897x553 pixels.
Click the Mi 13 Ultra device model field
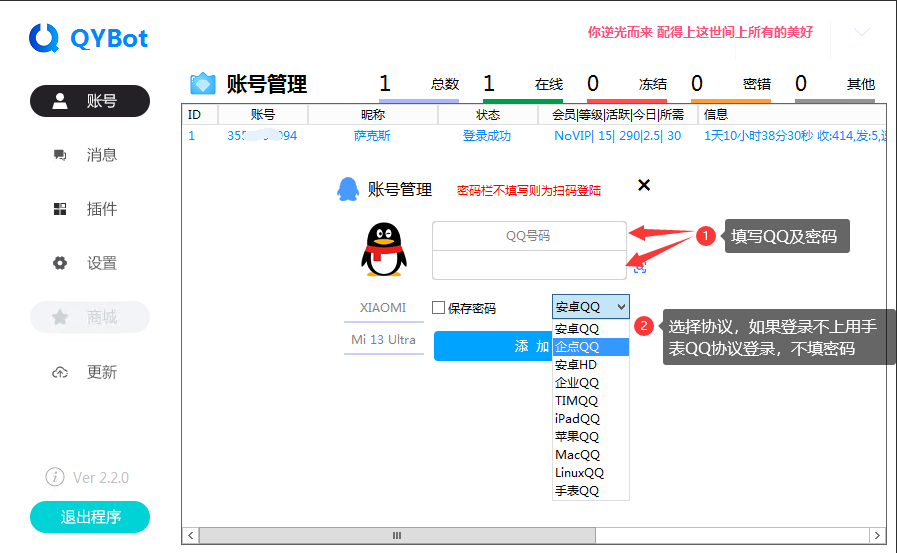click(383, 340)
